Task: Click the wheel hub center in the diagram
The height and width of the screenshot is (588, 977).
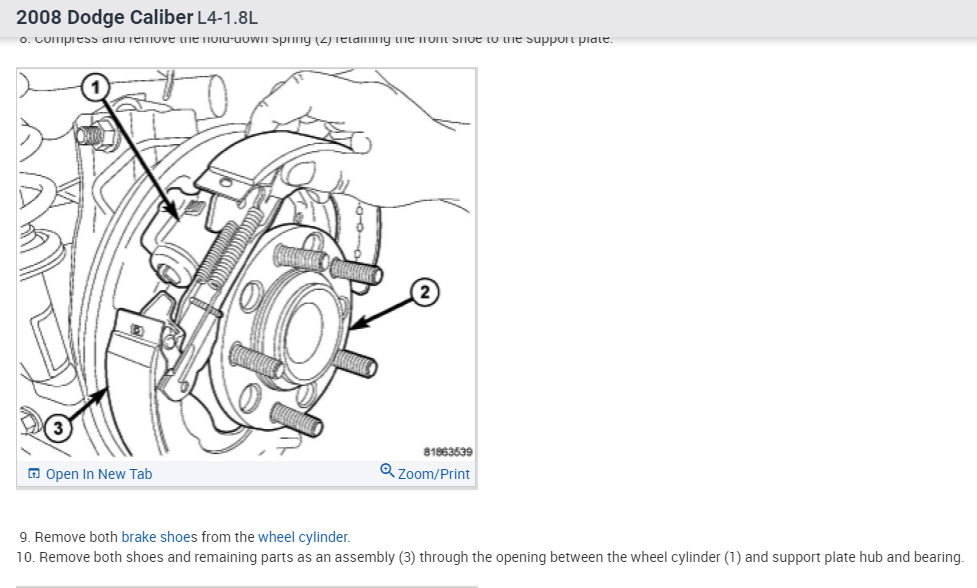Action: (303, 330)
